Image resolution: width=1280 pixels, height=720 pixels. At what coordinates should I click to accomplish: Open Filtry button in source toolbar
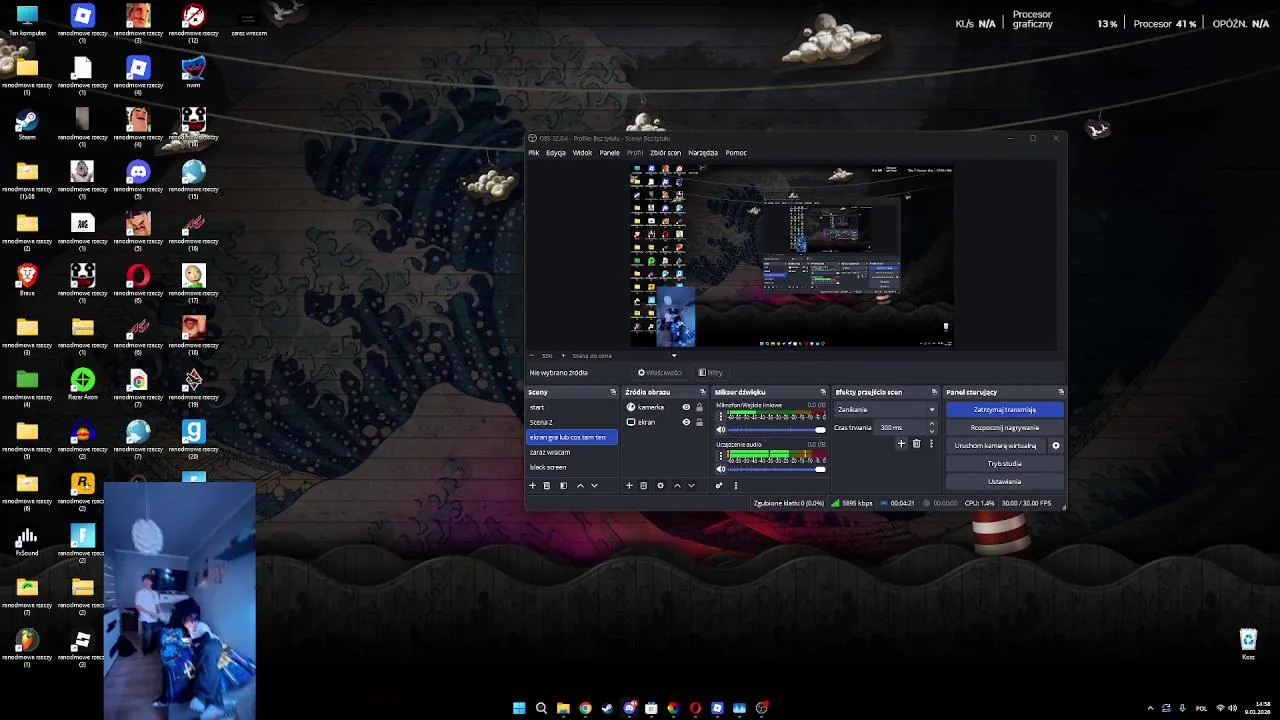pyautogui.click(x=711, y=373)
